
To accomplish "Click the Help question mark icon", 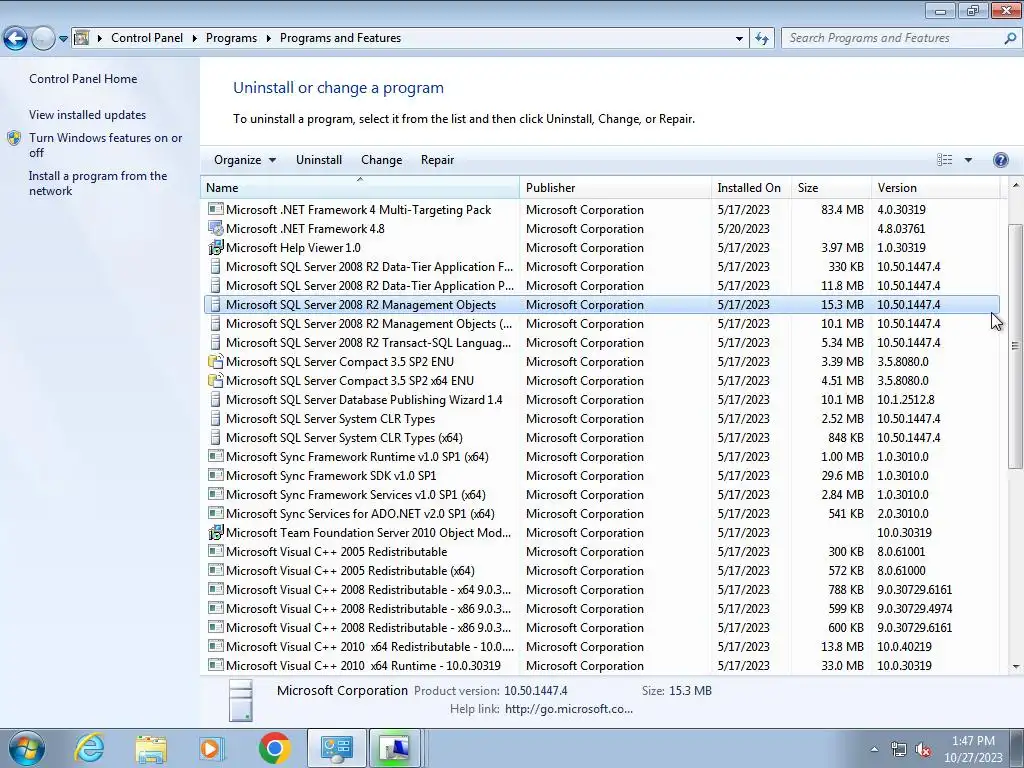I will pyautogui.click(x=1000, y=160).
